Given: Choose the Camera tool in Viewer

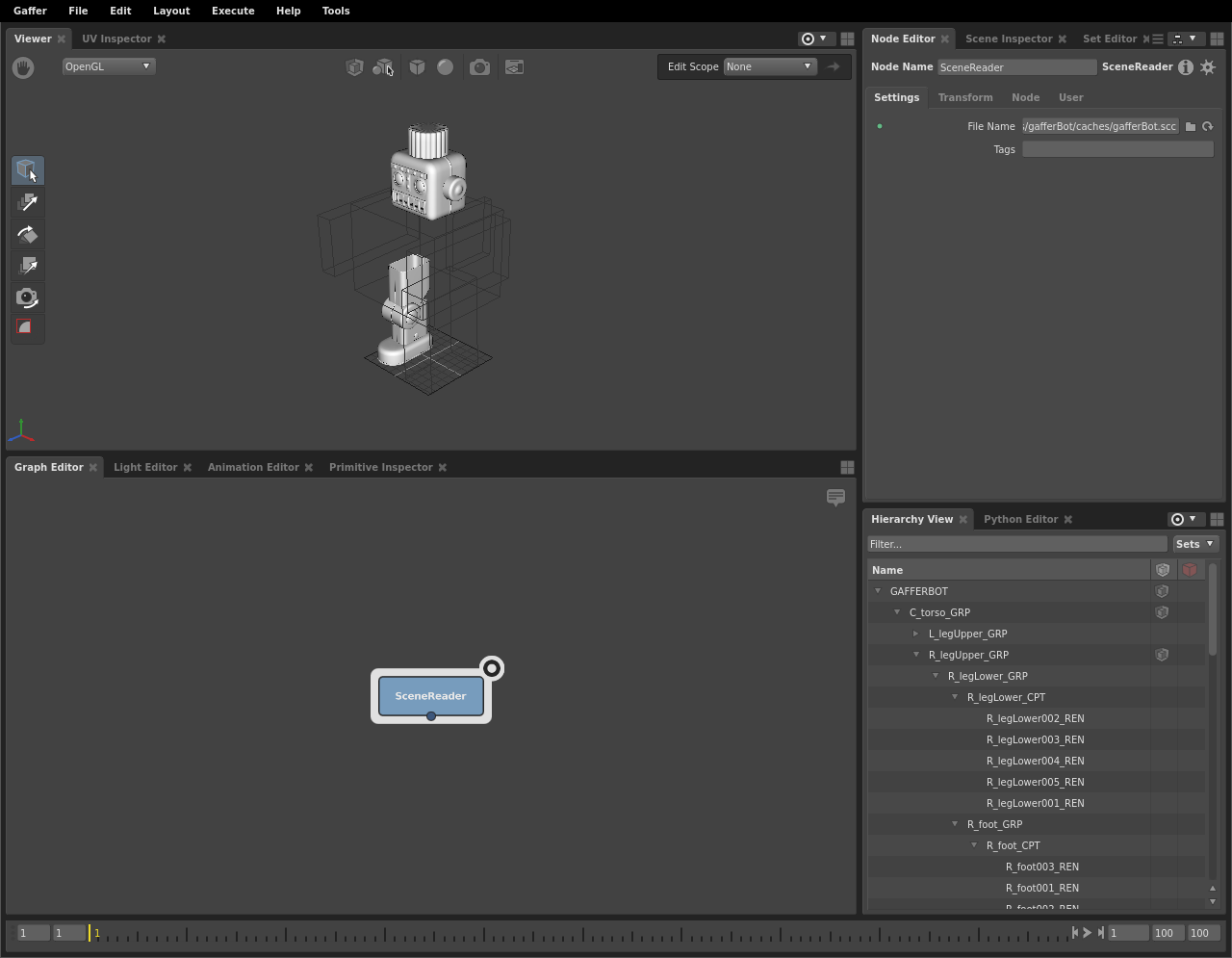Looking at the screenshot, I should [28, 298].
